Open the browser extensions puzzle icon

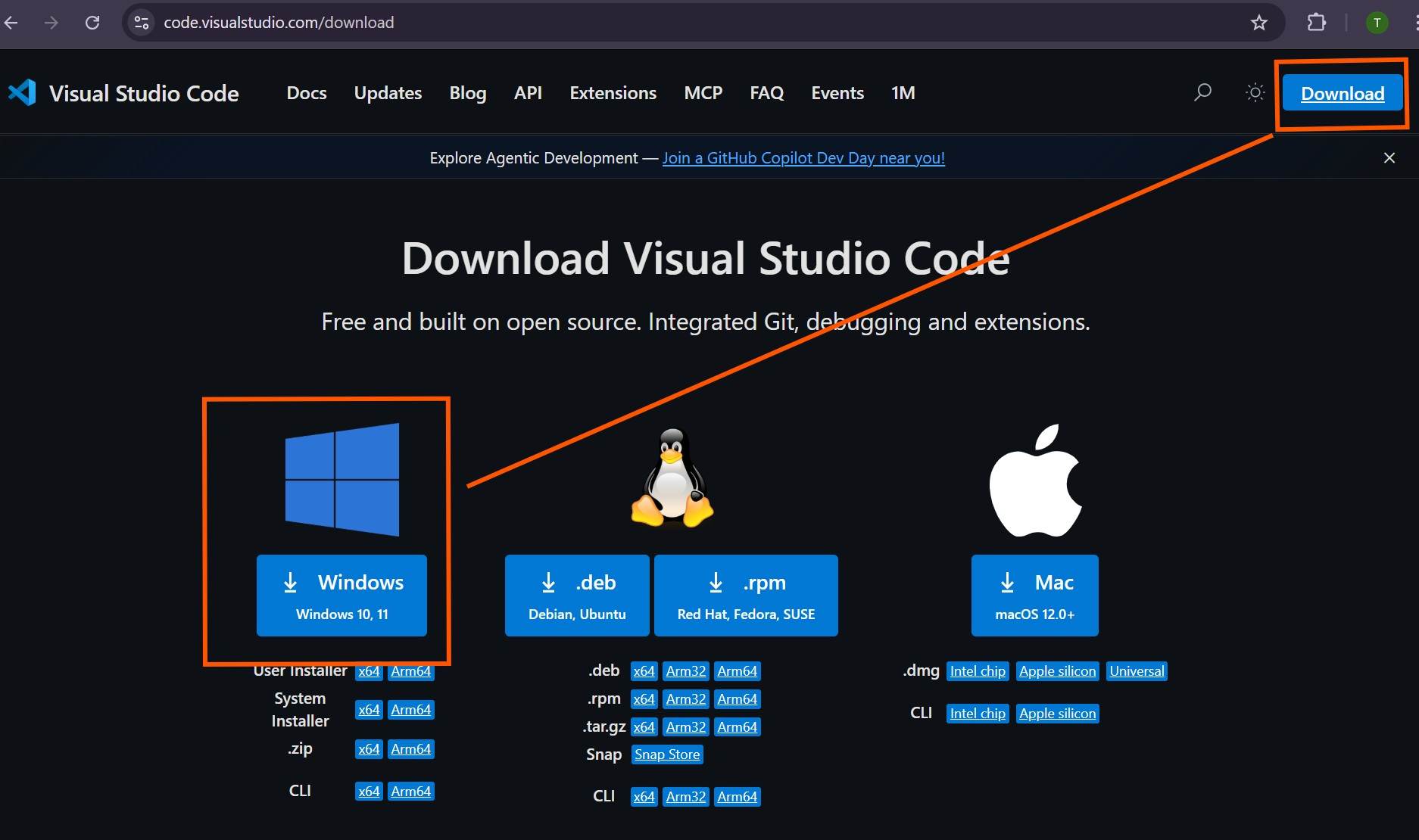(1317, 23)
